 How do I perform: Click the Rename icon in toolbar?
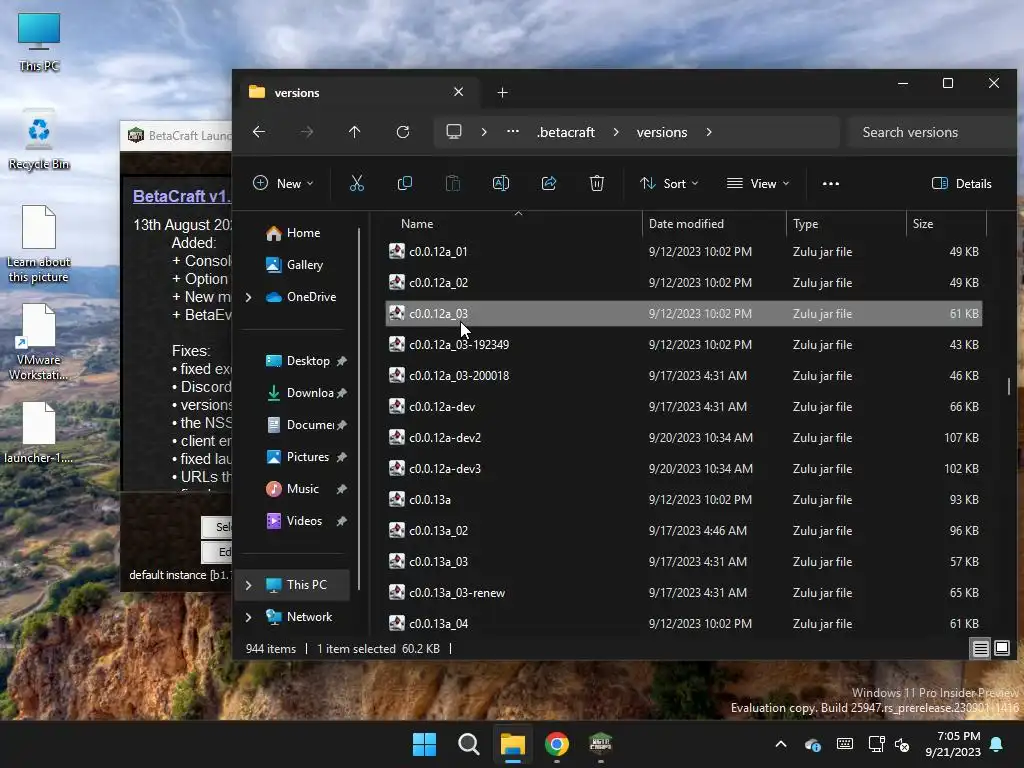coord(501,184)
